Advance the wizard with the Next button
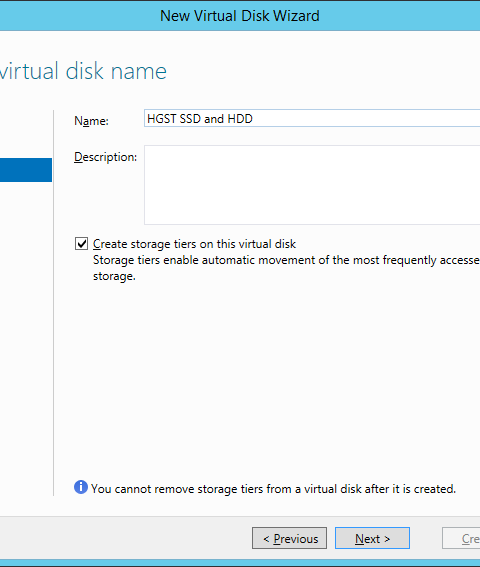Viewport: 480px width, 567px height. pyautogui.click(x=372, y=538)
